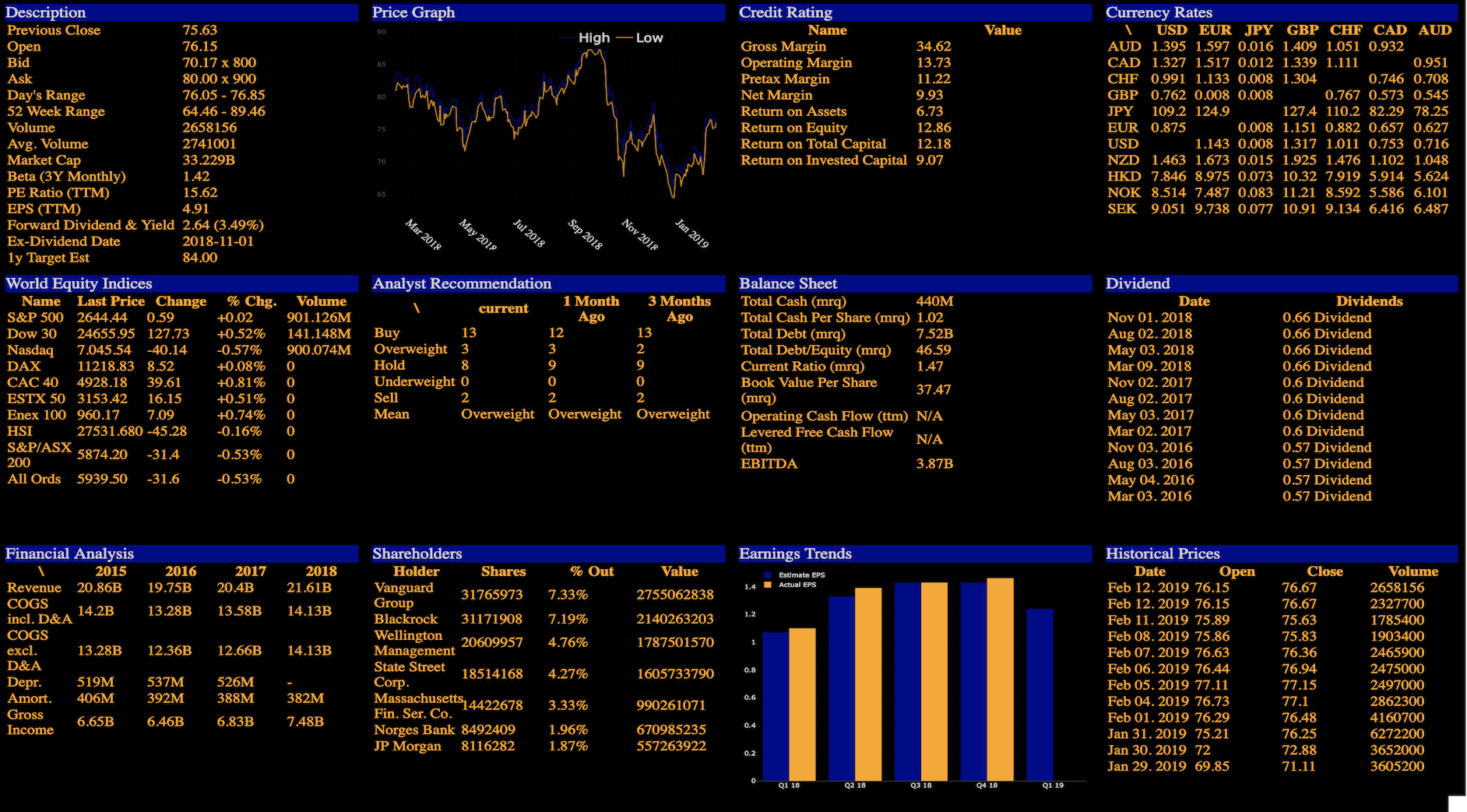
Task: Click the "Nov 01. 2018" dividend date
Action: click(x=1150, y=318)
